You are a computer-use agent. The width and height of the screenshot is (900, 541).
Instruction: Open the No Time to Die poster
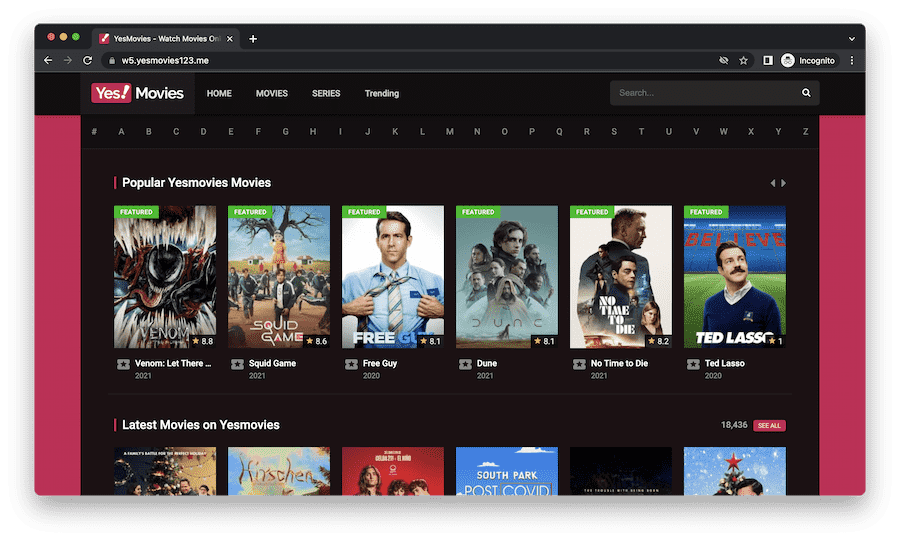pyautogui.click(x=620, y=277)
